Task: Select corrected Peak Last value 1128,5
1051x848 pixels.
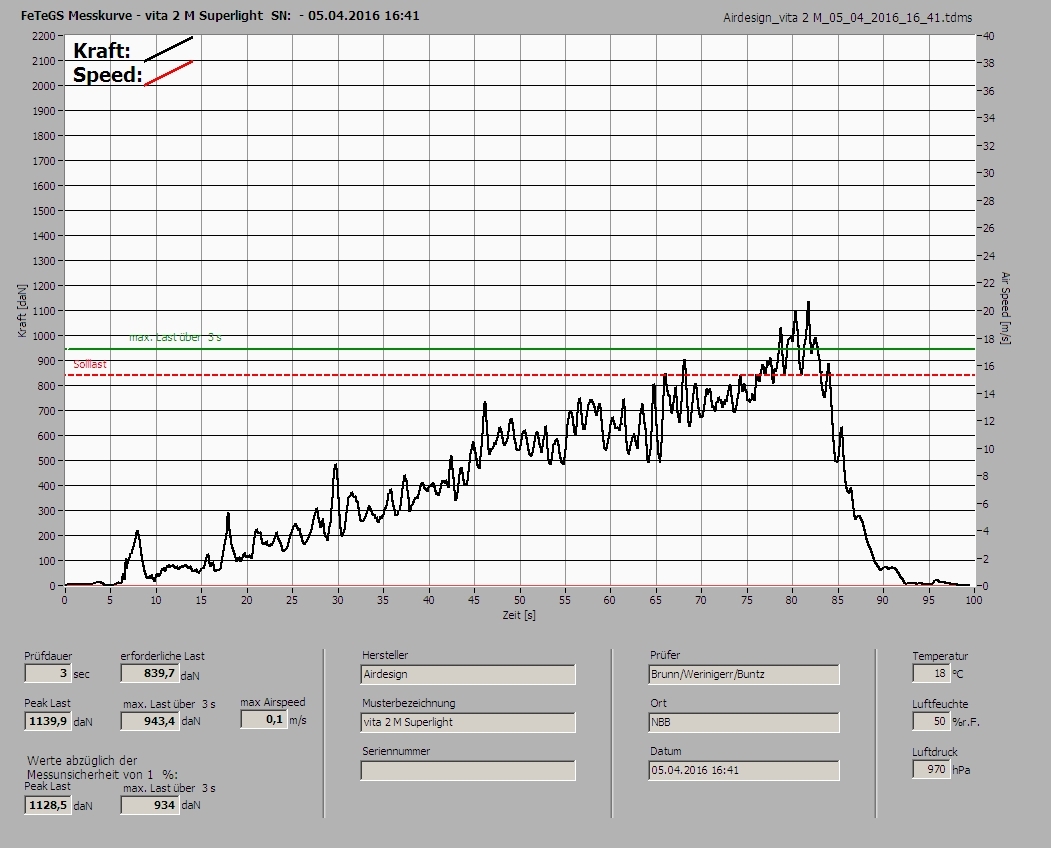Action: tap(48, 805)
